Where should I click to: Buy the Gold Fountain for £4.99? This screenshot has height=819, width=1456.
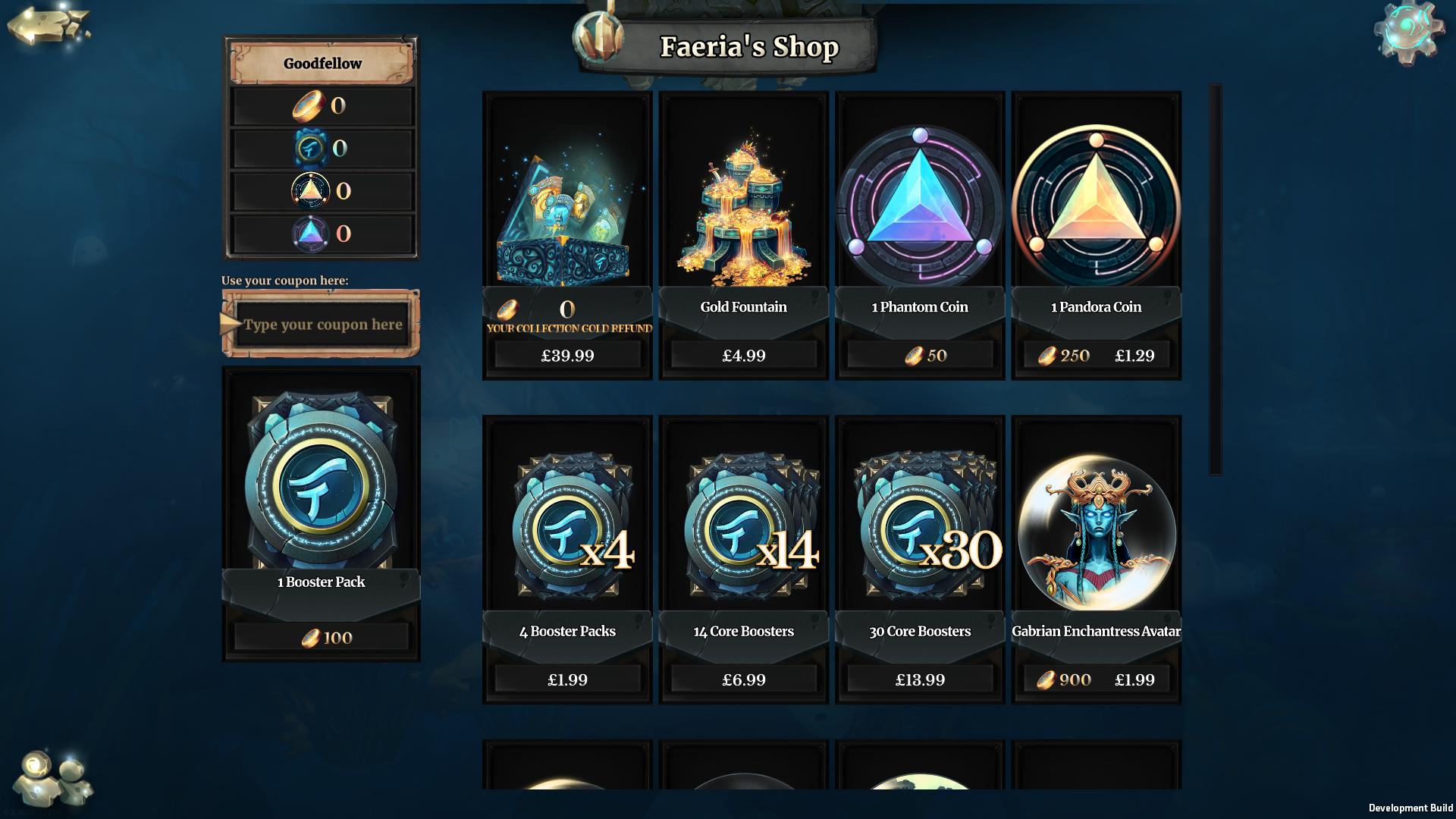pos(743,356)
